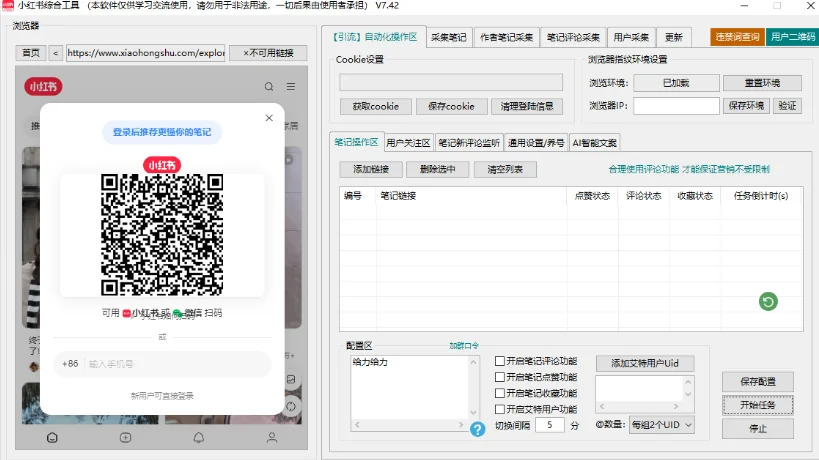
Task: Click 添加链接 button
Action: pyautogui.click(x=371, y=169)
